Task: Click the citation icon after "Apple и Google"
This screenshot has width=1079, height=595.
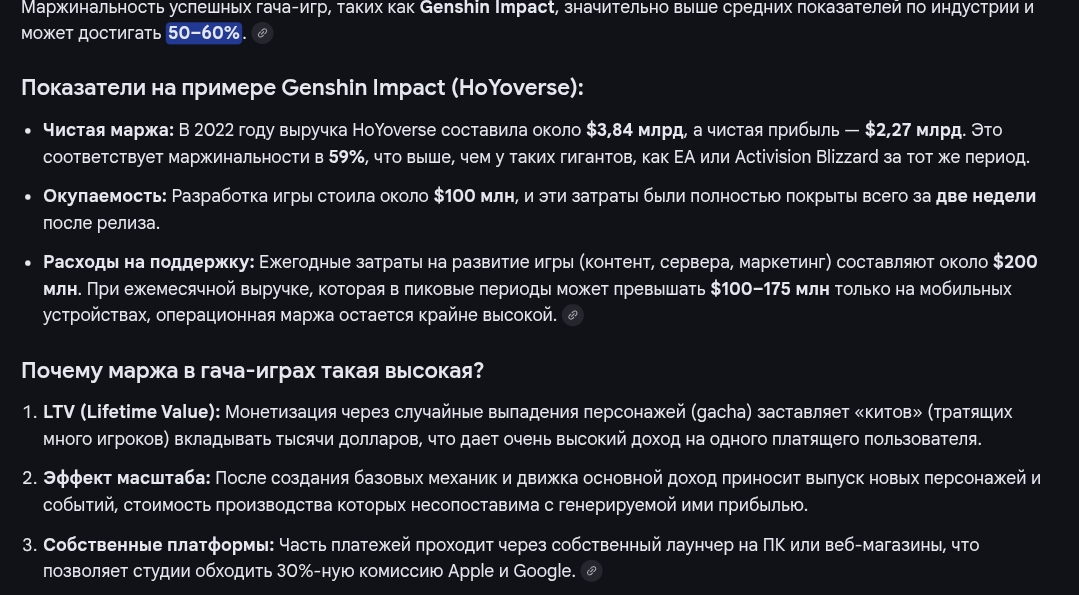Action: 591,571
